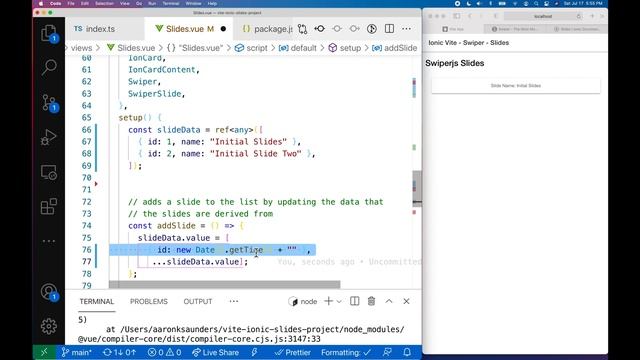Split the terminal panel
This screenshot has height=360, width=640.
click(354, 301)
